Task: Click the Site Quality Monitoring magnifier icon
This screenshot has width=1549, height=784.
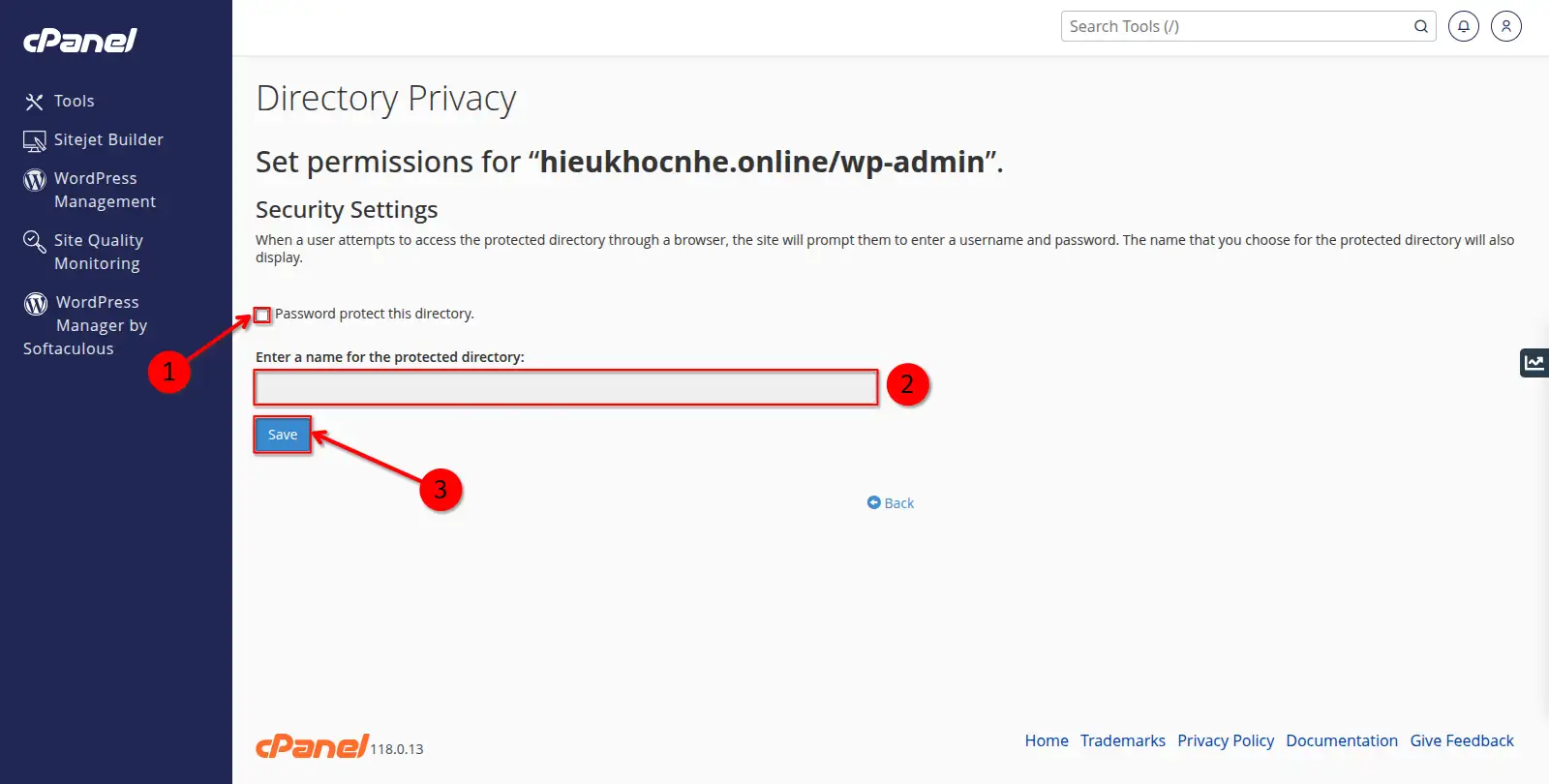Action: click(34, 241)
